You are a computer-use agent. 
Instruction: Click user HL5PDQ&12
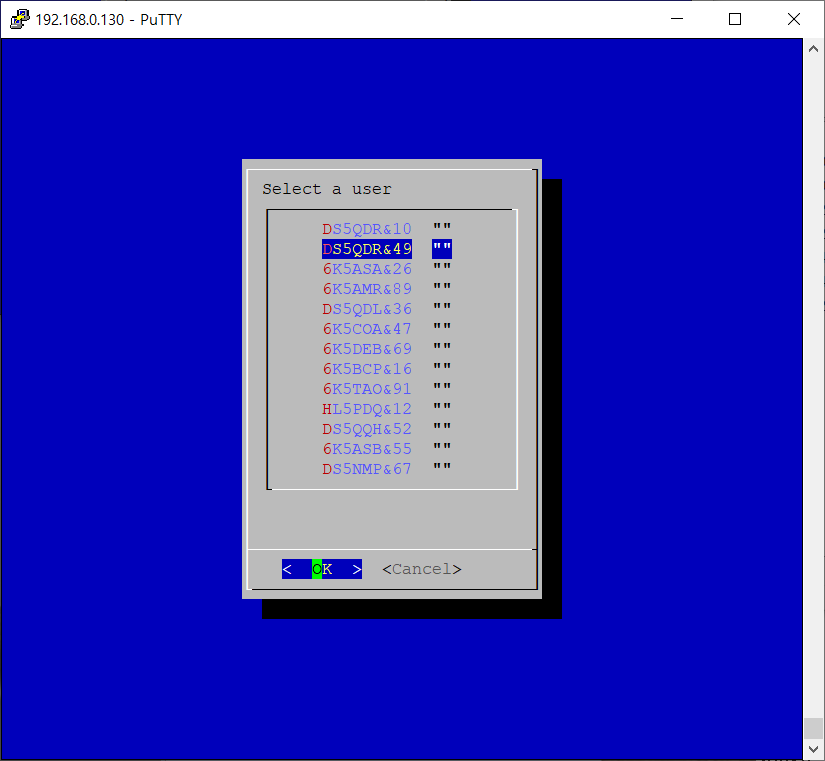coord(367,409)
